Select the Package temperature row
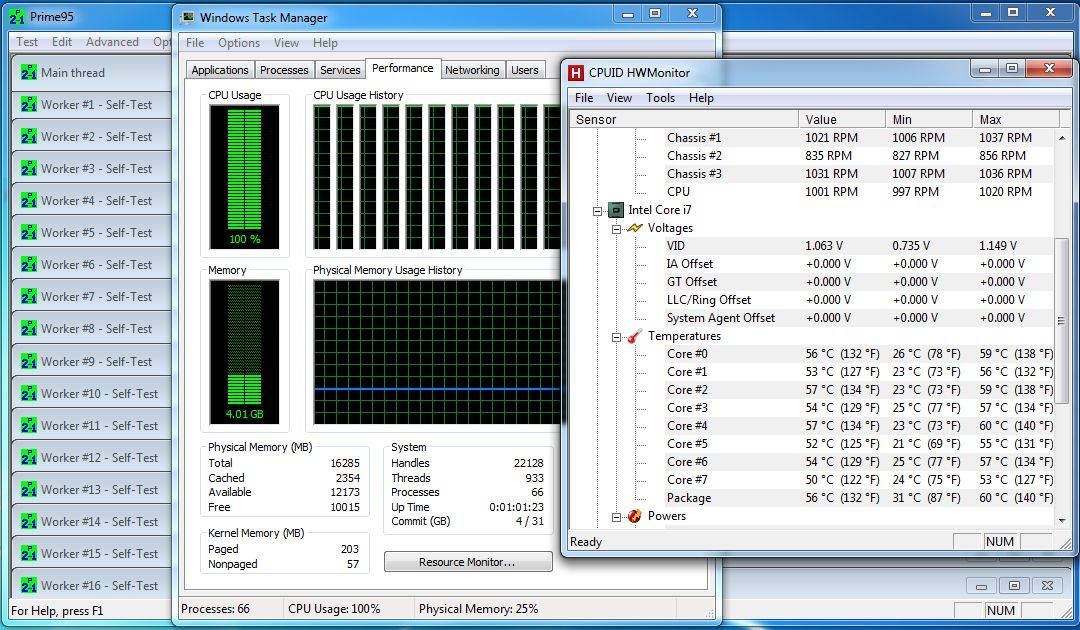Screen dimensions: 1080x630 pyautogui.click(x=689, y=498)
